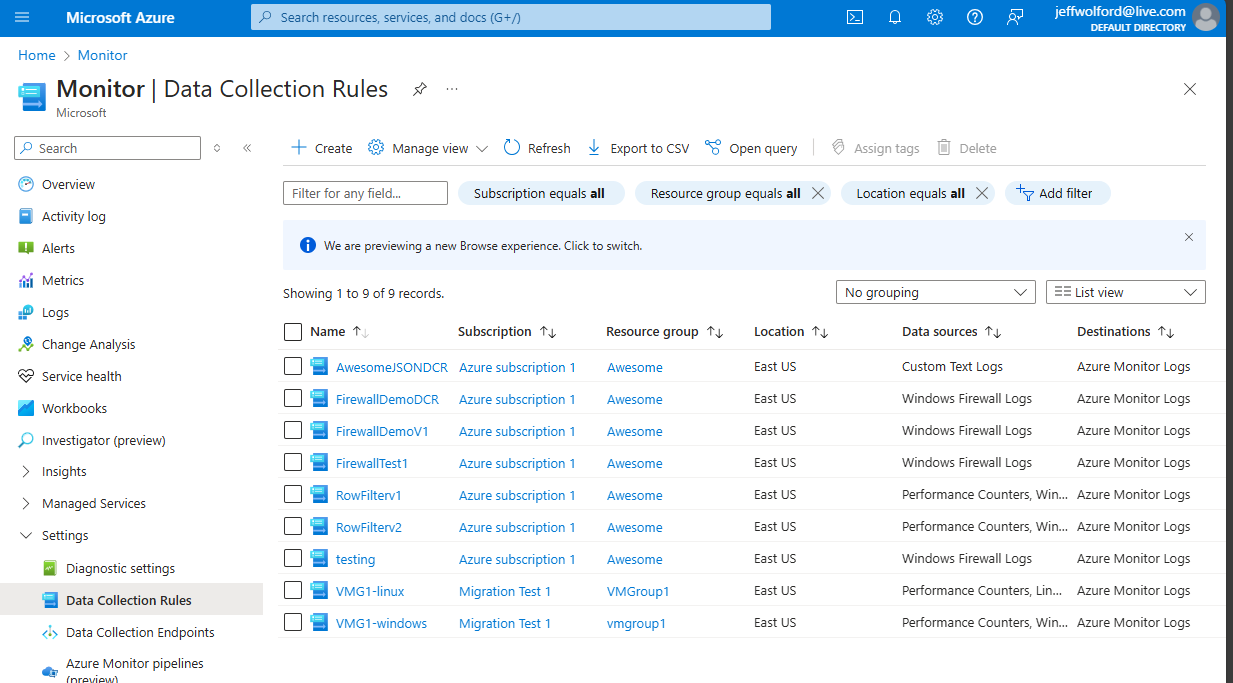Collapse the sidebar with double chevron
The width and height of the screenshot is (1233, 683).
247,148
